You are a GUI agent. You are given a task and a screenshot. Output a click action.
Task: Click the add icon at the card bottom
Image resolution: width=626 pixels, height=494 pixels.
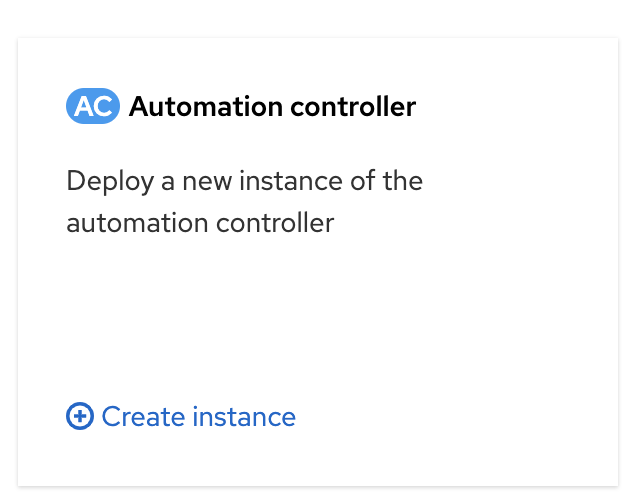click(x=80, y=416)
